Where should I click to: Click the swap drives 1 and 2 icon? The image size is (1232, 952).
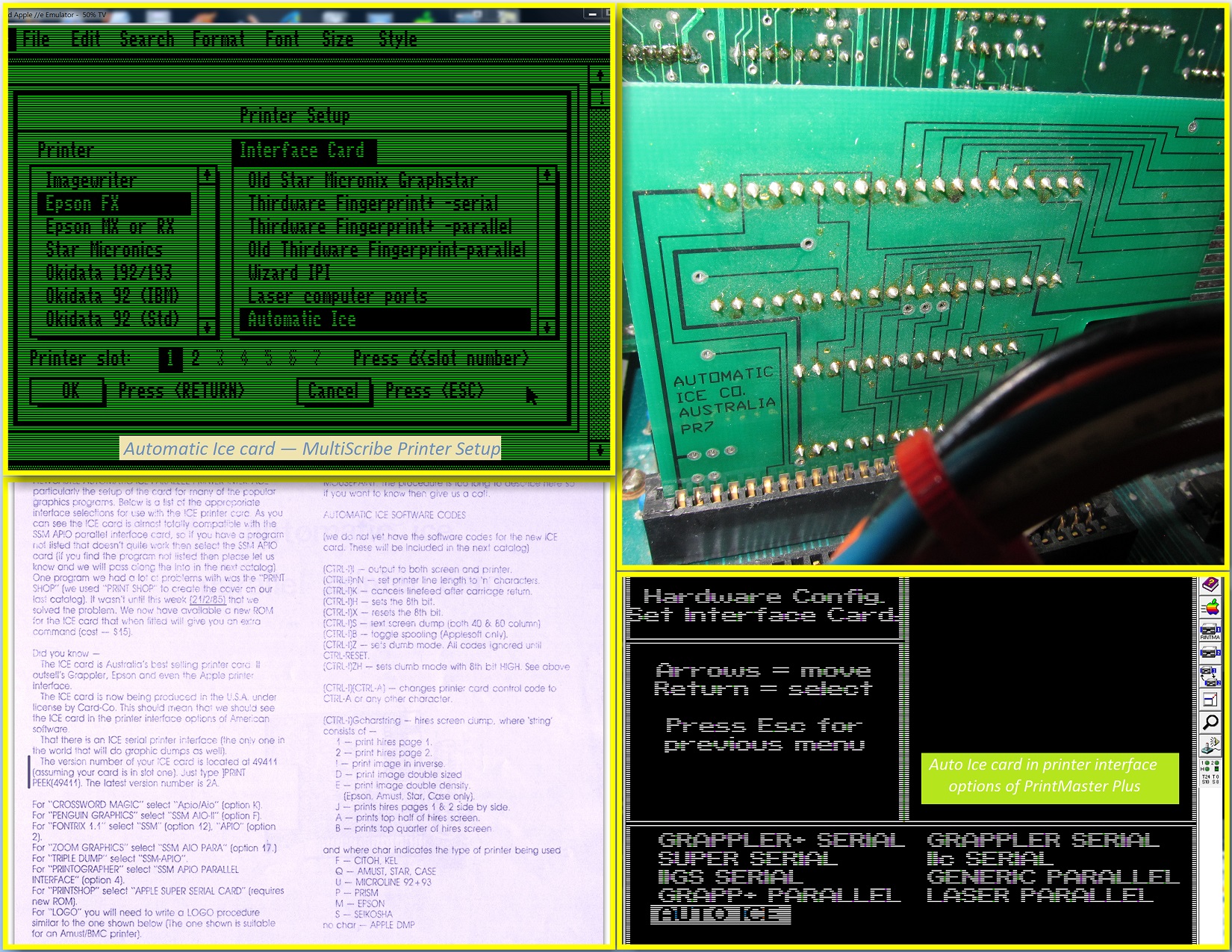(x=1210, y=676)
